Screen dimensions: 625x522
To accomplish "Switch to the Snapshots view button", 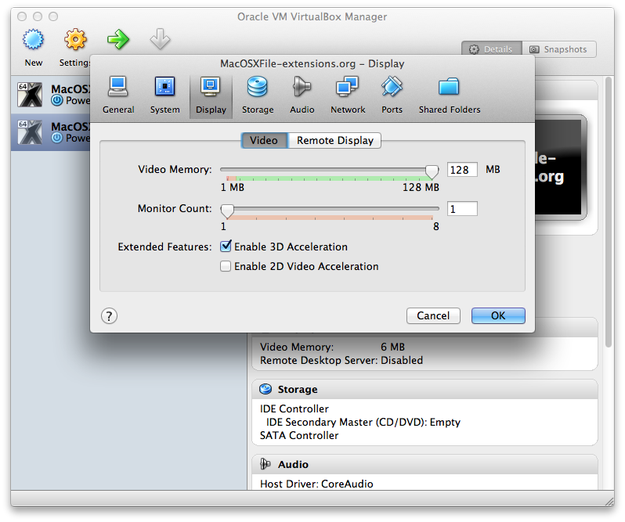I will coord(559,49).
